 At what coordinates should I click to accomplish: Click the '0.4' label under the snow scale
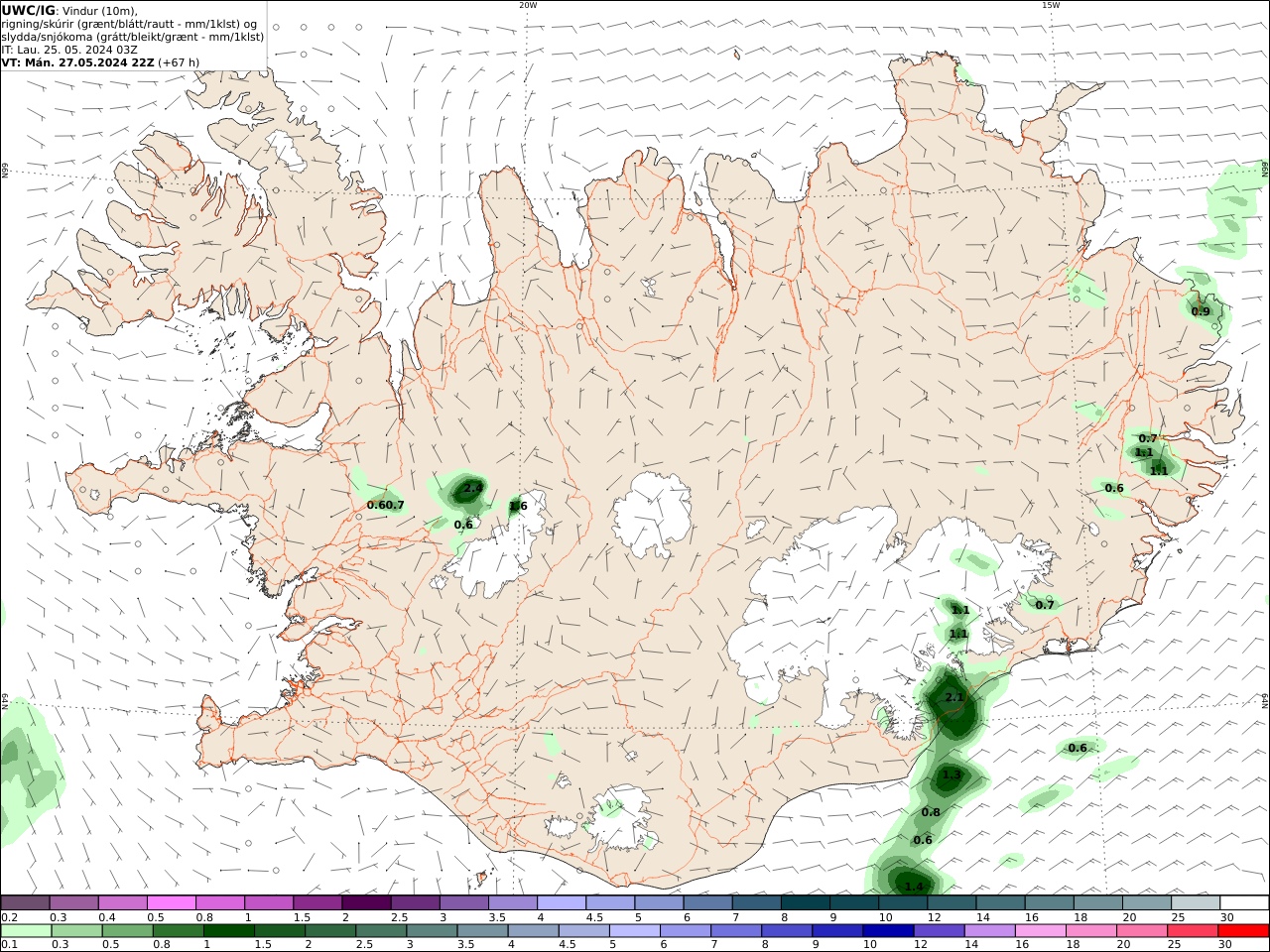pos(106,917)
